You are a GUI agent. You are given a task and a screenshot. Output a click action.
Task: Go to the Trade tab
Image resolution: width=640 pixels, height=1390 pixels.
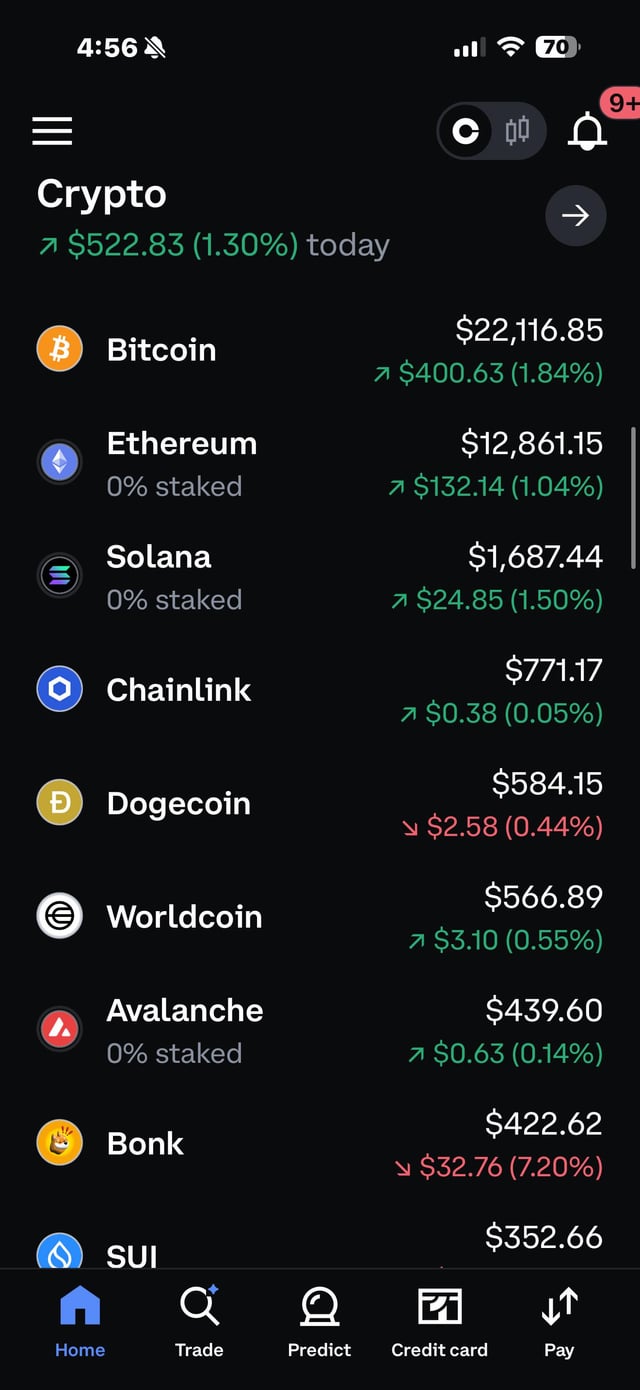point(199,1321)
